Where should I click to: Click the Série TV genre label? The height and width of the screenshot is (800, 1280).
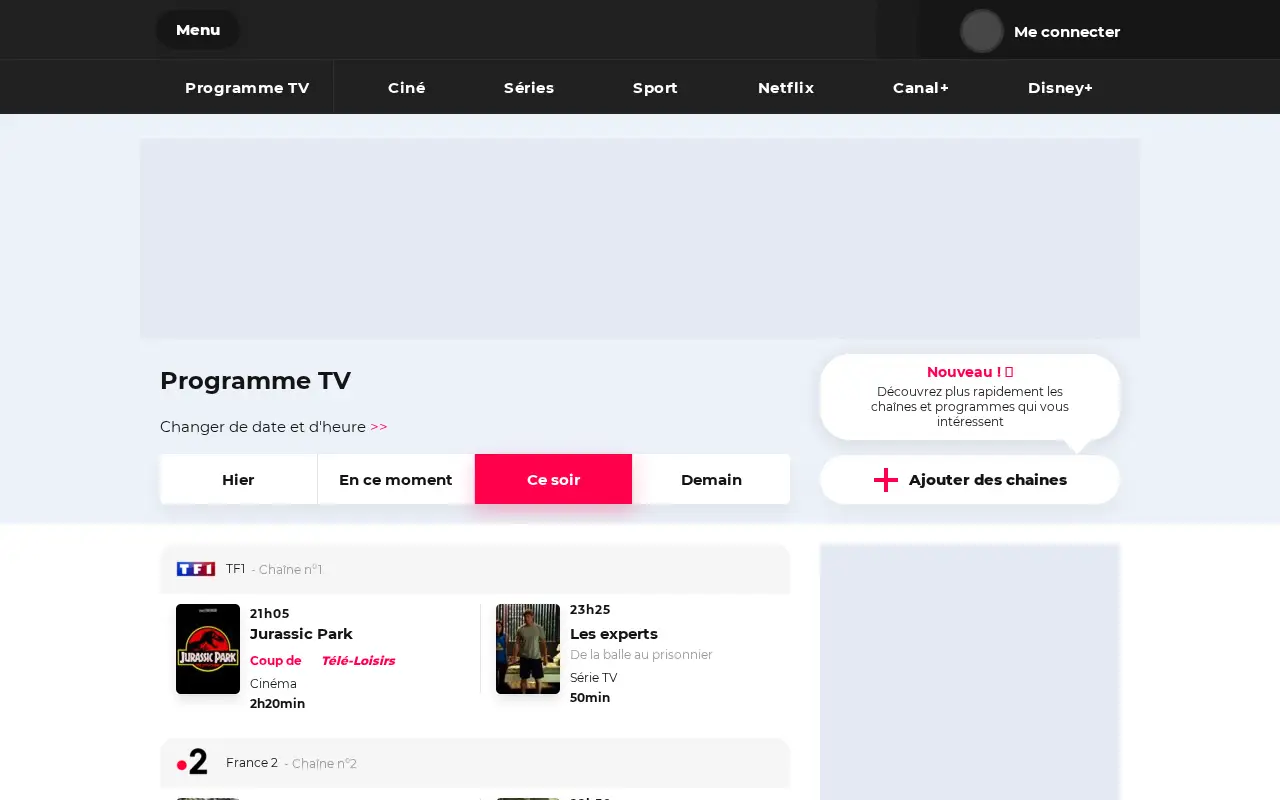(594, 678)
